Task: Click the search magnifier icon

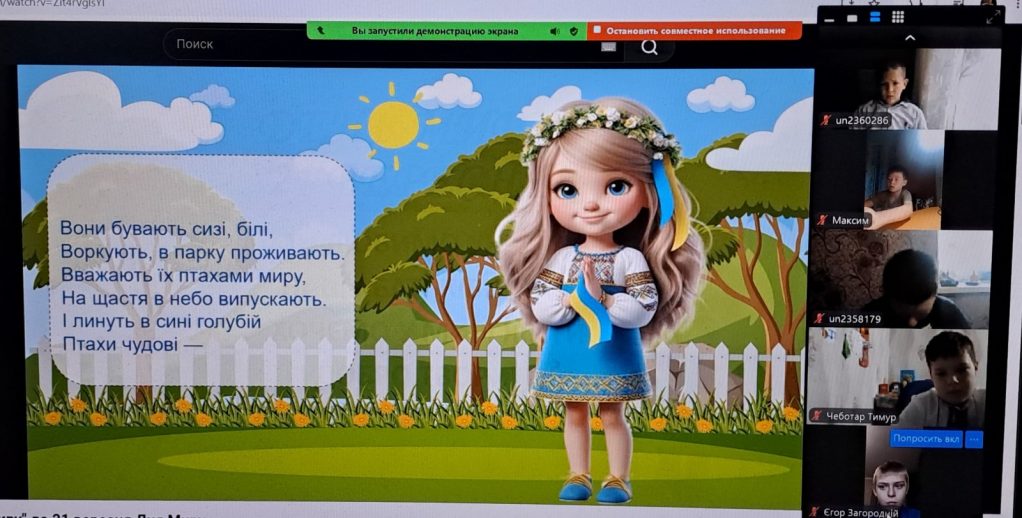Action: click(649, 47)
